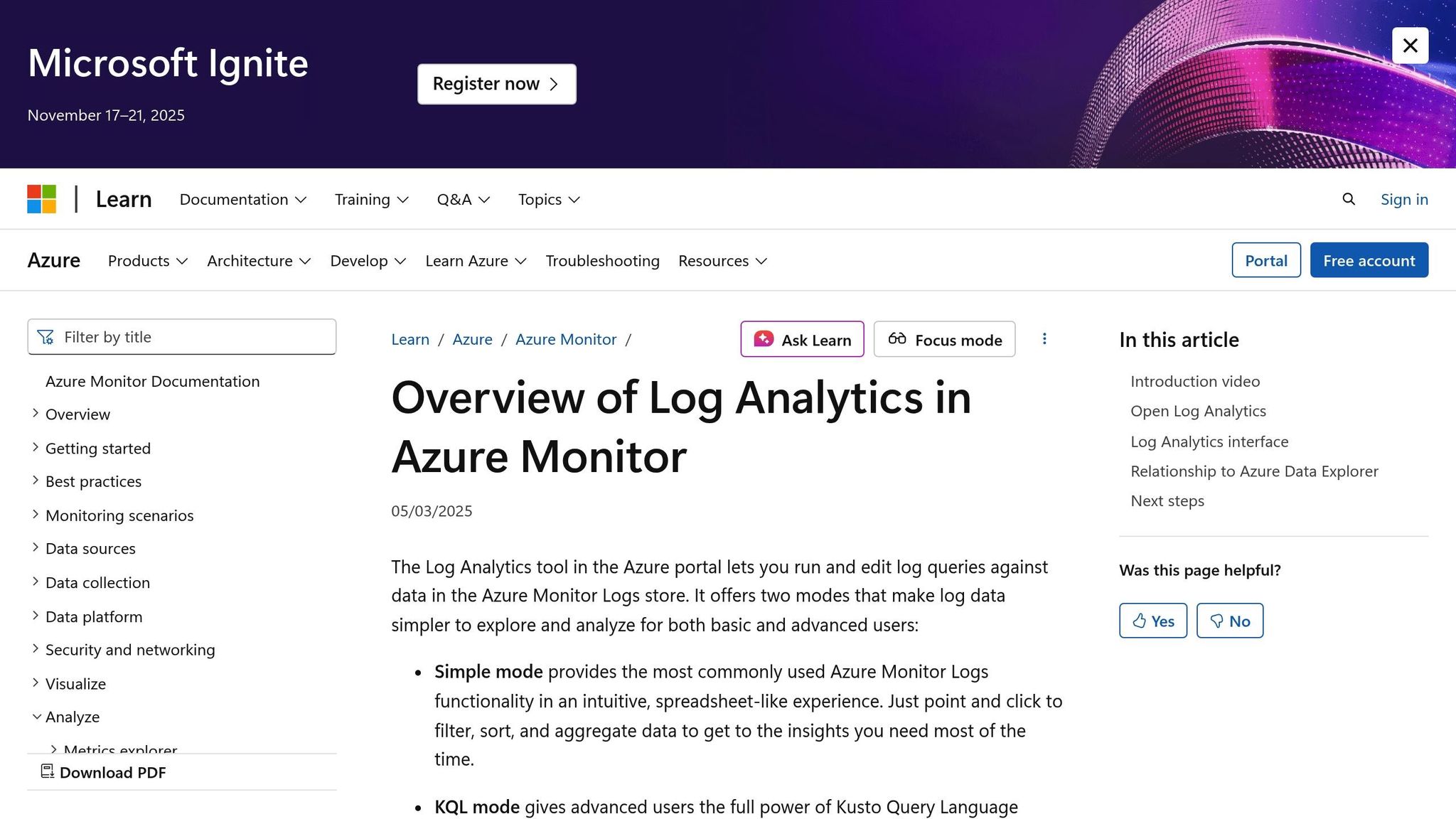Click the Yes thumbs-up feedback button
Viewport: 1456px width, 819px height.
(1152, 621)
